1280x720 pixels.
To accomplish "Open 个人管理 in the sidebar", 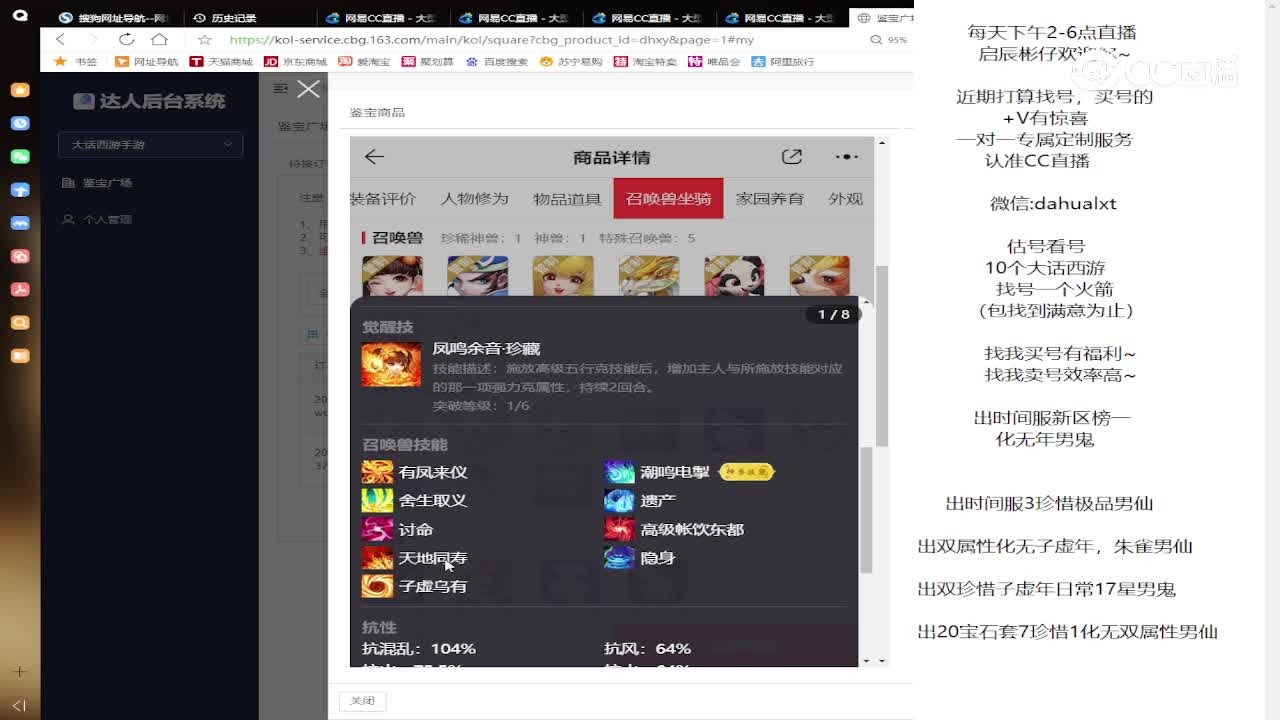I will [107, 219].
